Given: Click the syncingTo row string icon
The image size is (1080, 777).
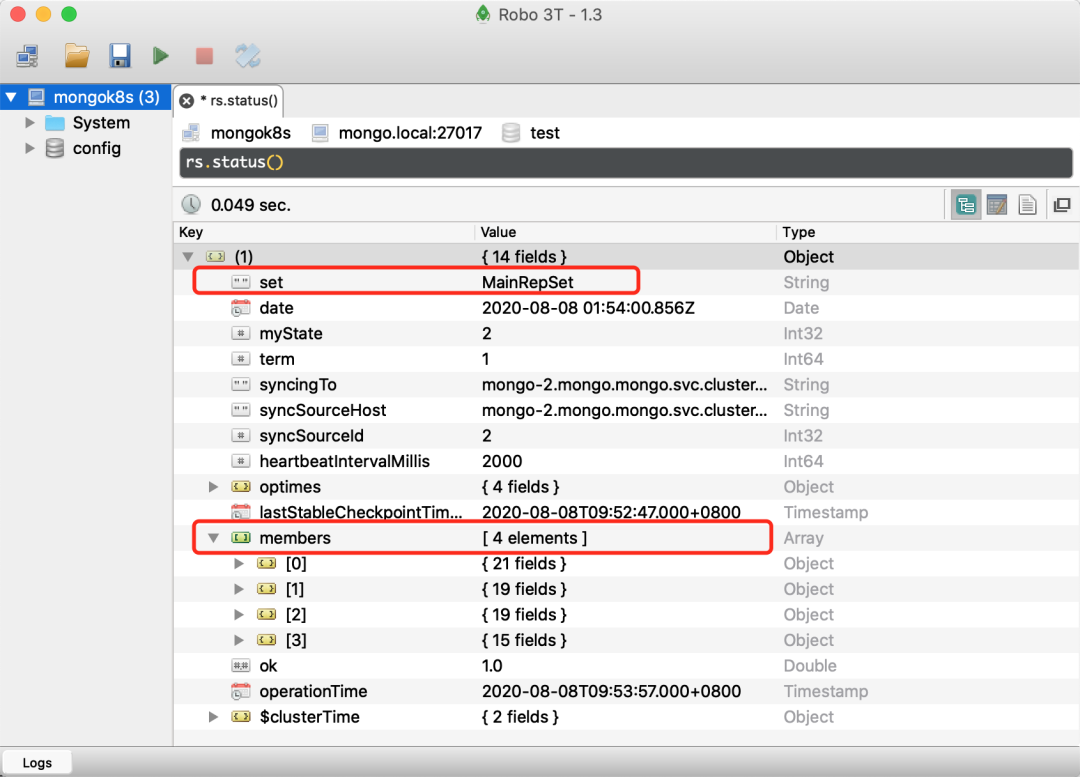Looking at the screenshot, I should (x=240, y=384).
